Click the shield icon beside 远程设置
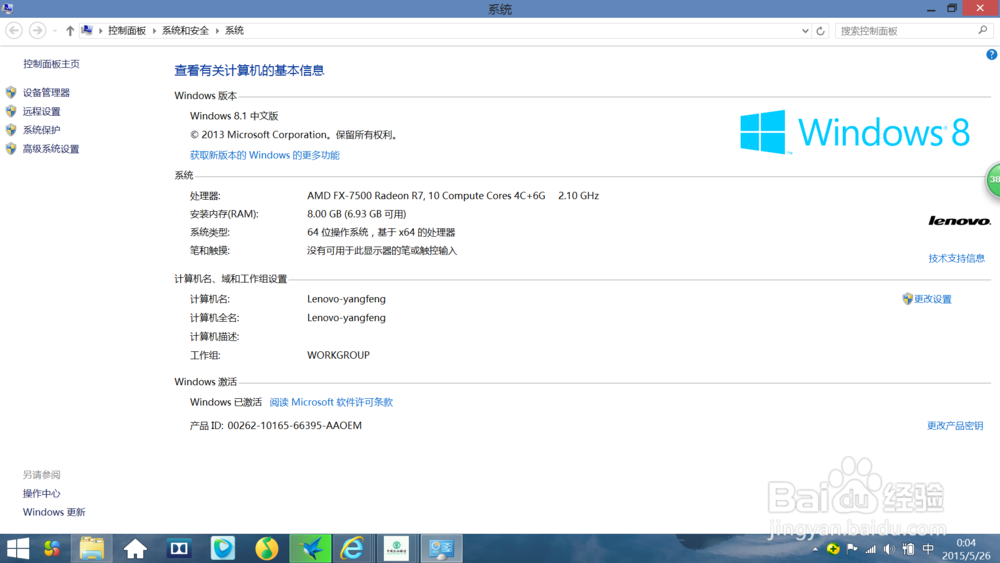Viewport: 1000px width, 563px height. click(11, 111)
